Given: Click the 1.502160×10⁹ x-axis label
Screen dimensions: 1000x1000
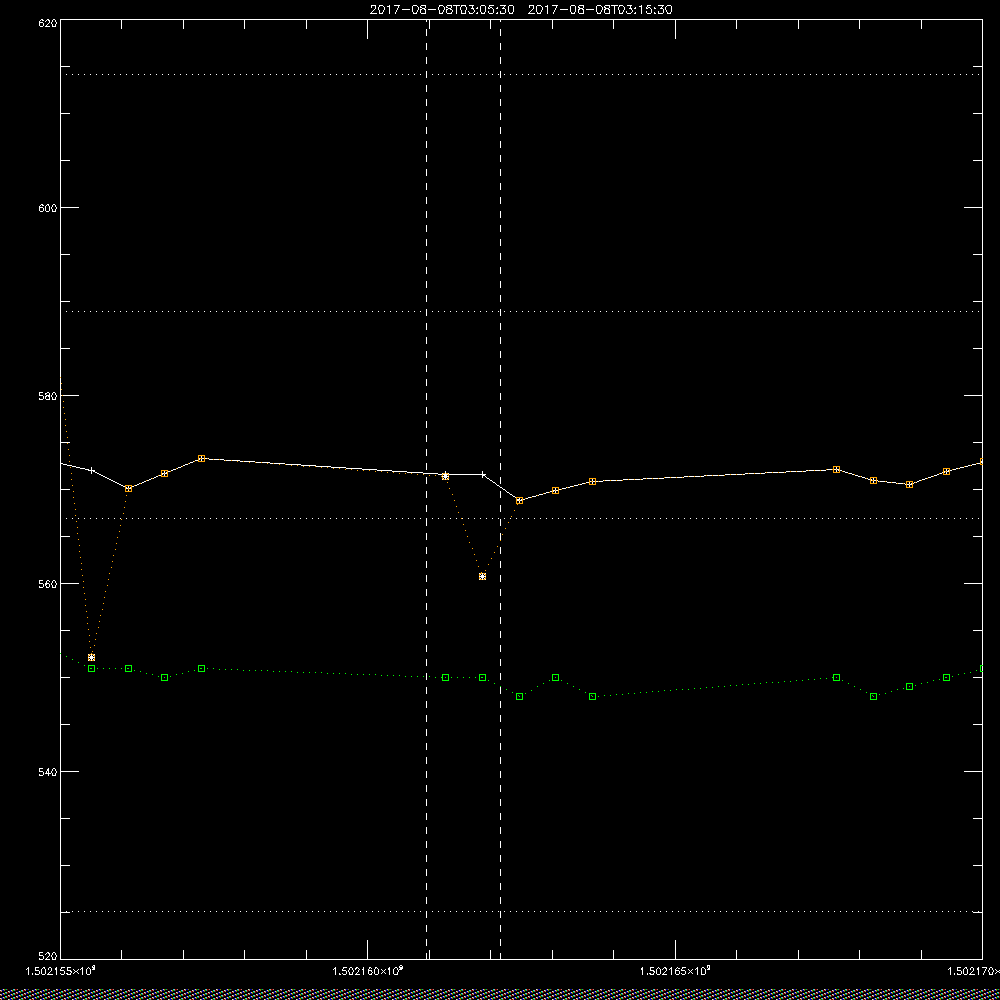Looking at the screenshot, I should [x=368, y=971].
